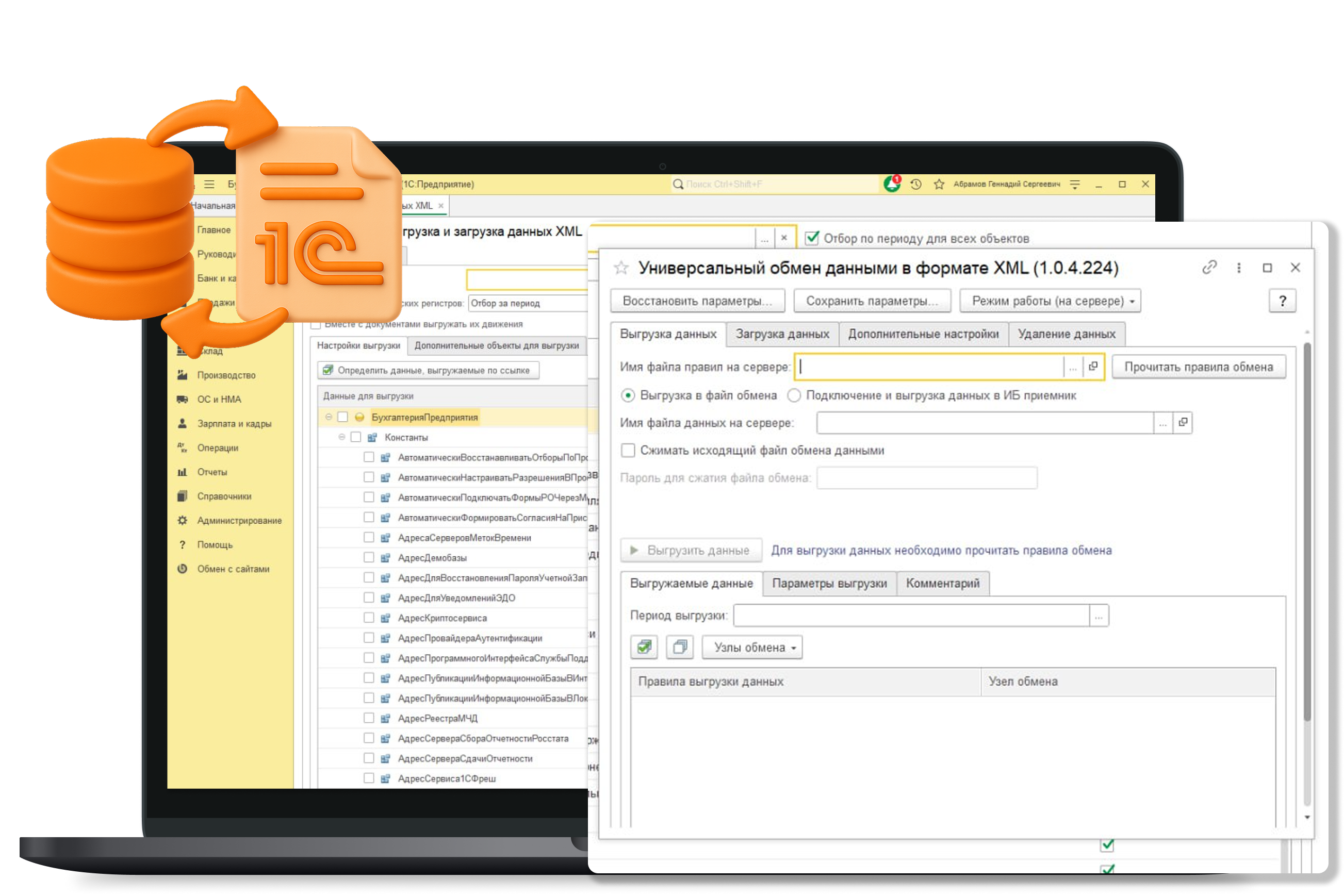Clear the field with the x button near Отбор по периоду
The width and height of the screenshot is (1344, 896).
click(x=784, y=238)
